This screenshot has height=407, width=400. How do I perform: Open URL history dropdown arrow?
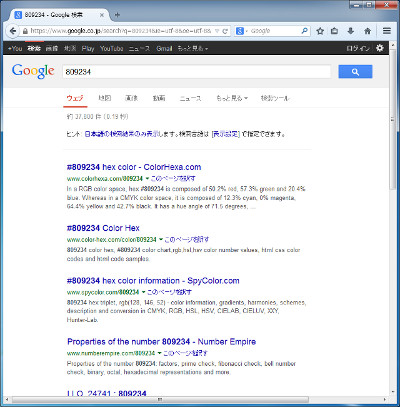click(x=217, y=31)
